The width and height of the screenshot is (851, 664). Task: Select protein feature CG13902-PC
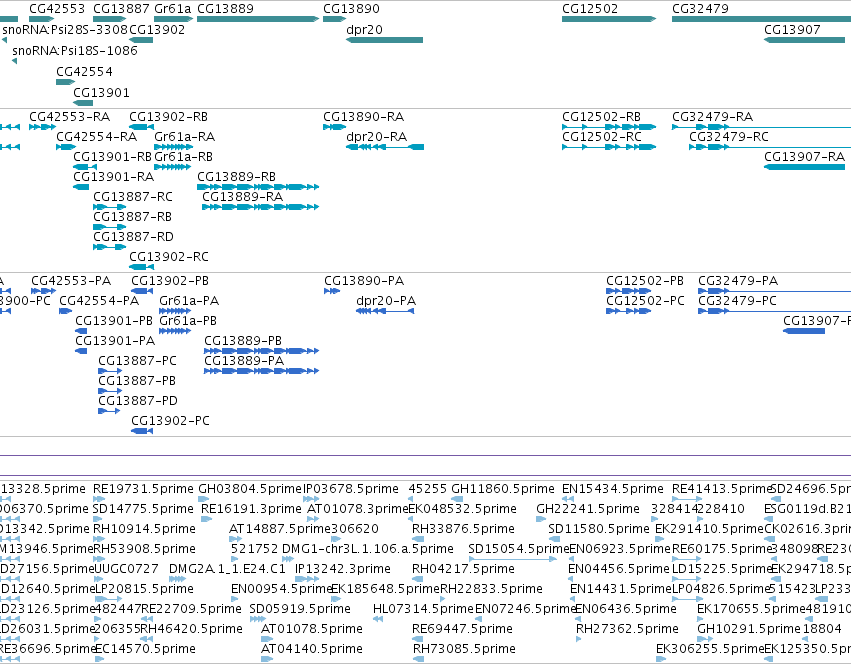point(142,431)
